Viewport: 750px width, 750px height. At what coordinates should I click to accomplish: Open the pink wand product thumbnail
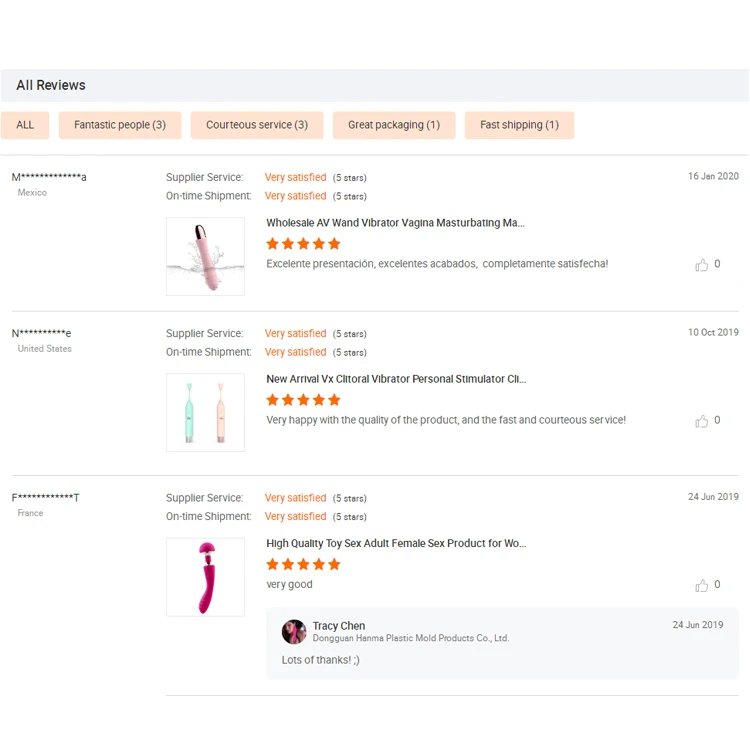[205, 256]
